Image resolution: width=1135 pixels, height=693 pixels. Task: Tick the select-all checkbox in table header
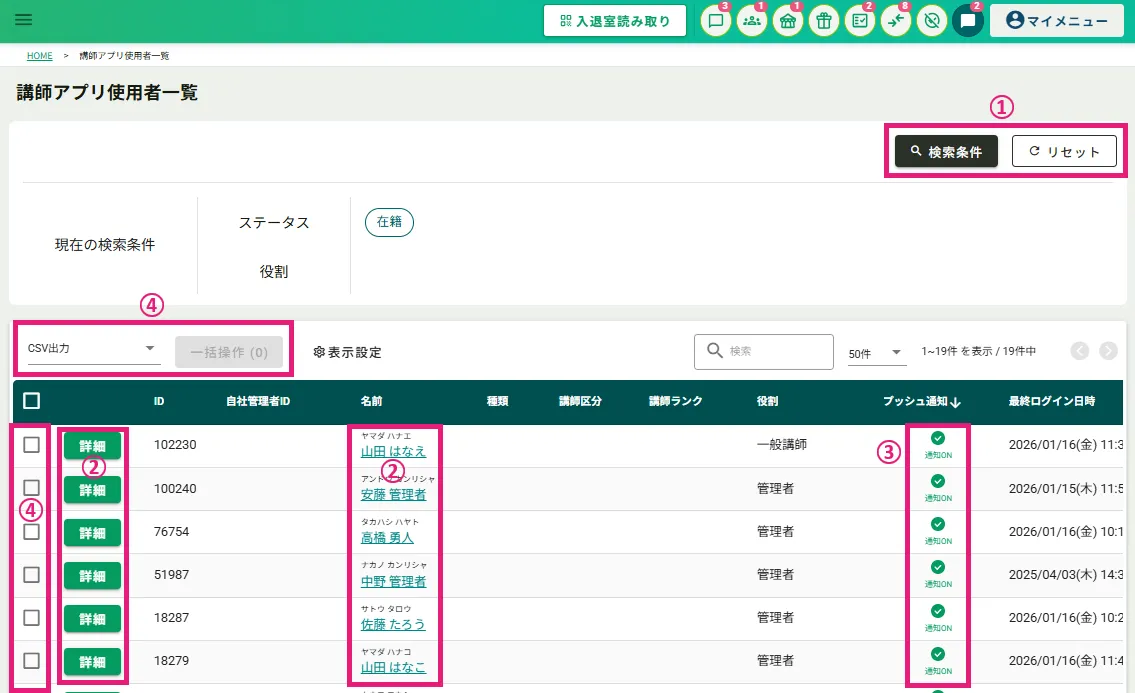[31, 401]
